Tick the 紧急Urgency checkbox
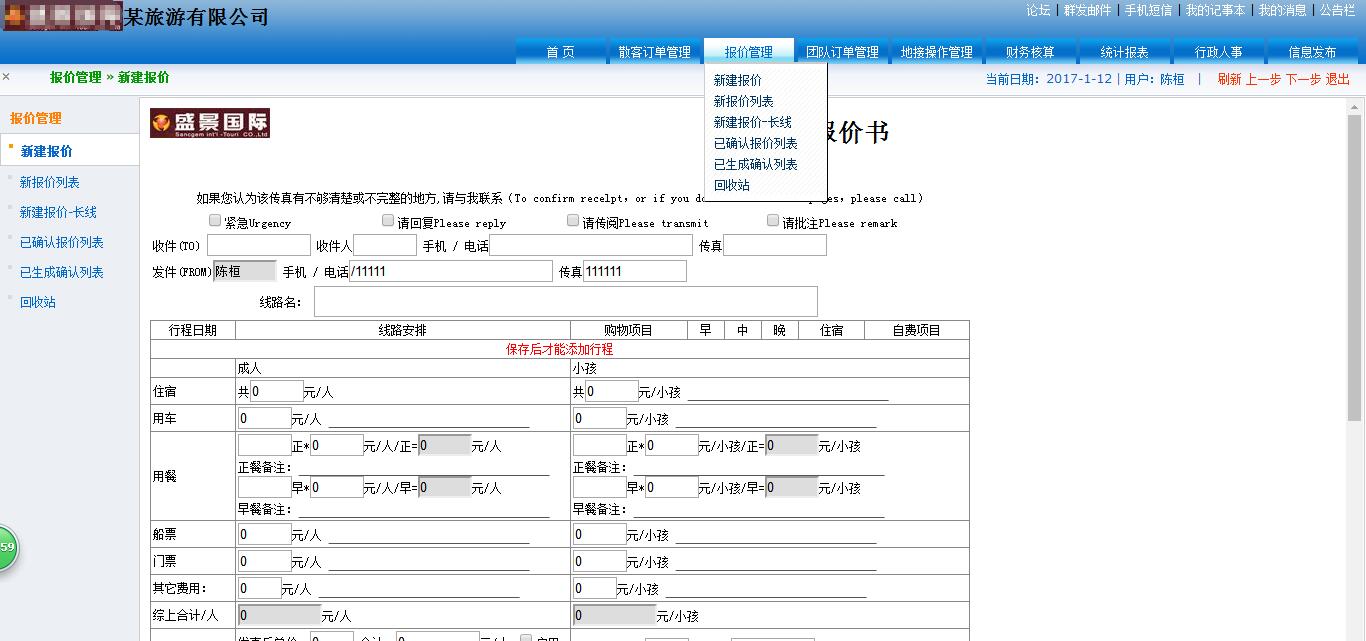 [x=215, y=220]
